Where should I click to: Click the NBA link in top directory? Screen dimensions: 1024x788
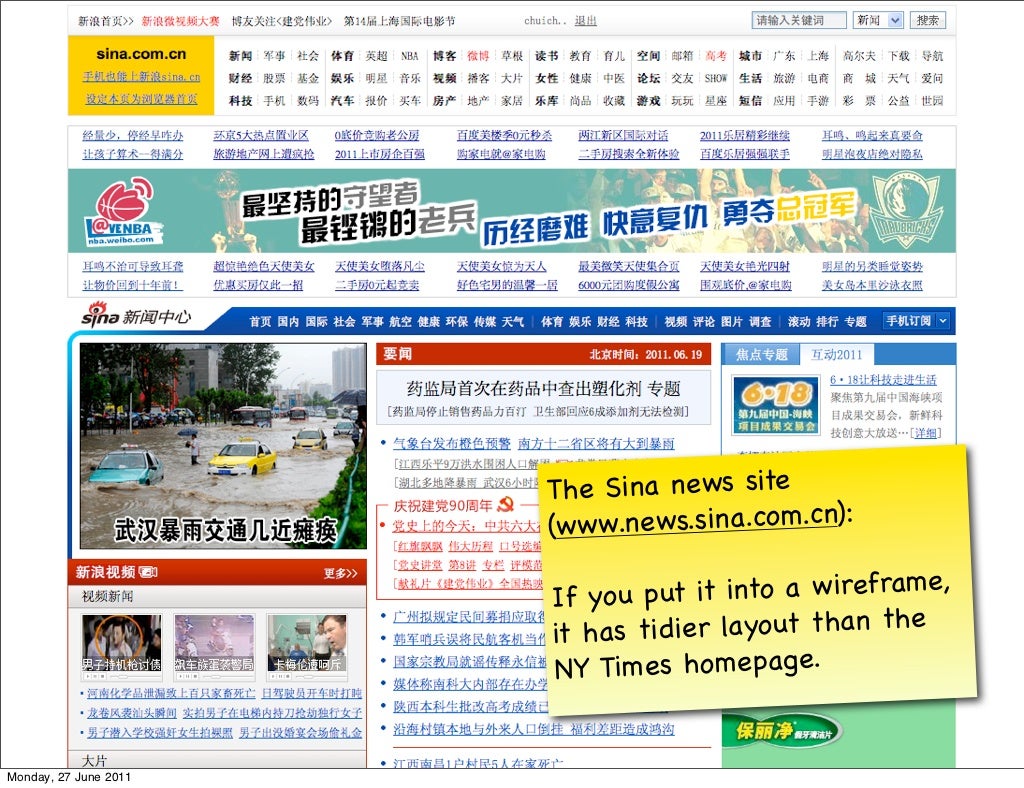click(409, 56)
